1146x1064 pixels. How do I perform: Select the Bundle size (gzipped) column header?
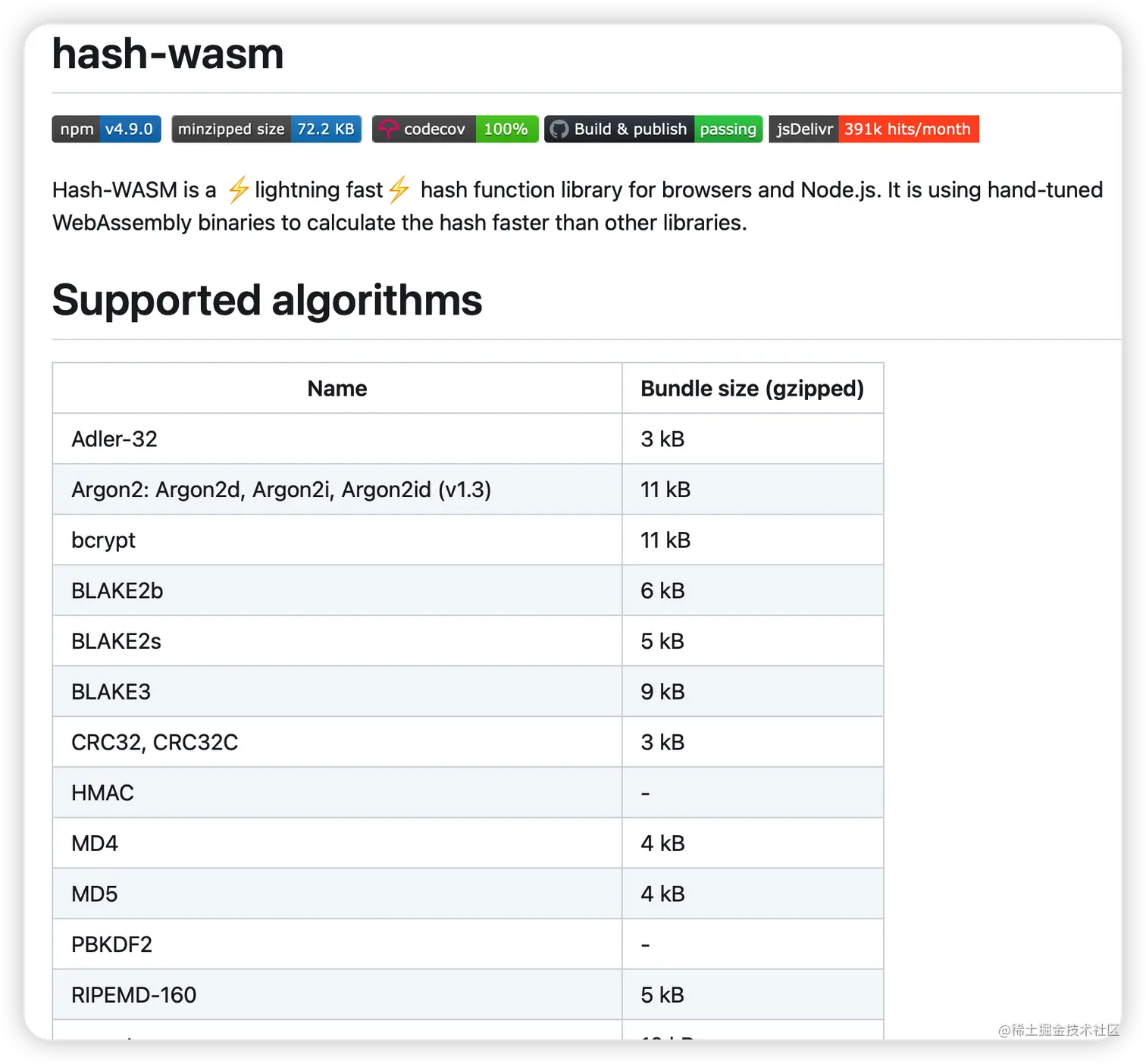click(x=753, y=388)
